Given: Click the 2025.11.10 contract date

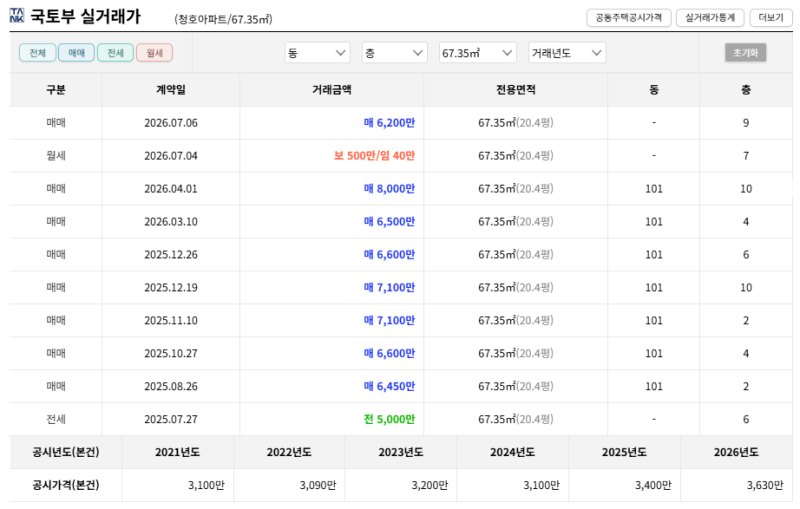Looking at the screenshot, I should click(170, 320).
